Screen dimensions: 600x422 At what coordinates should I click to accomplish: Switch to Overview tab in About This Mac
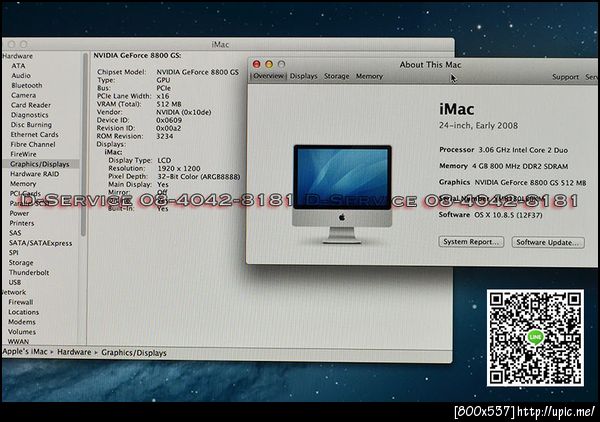point(269,76)
